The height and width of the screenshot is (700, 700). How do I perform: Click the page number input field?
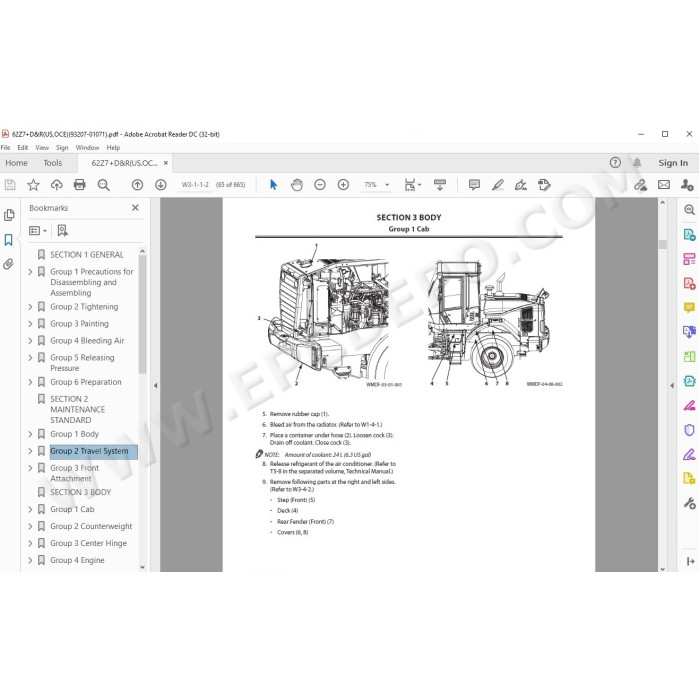[x=195, y=184]
